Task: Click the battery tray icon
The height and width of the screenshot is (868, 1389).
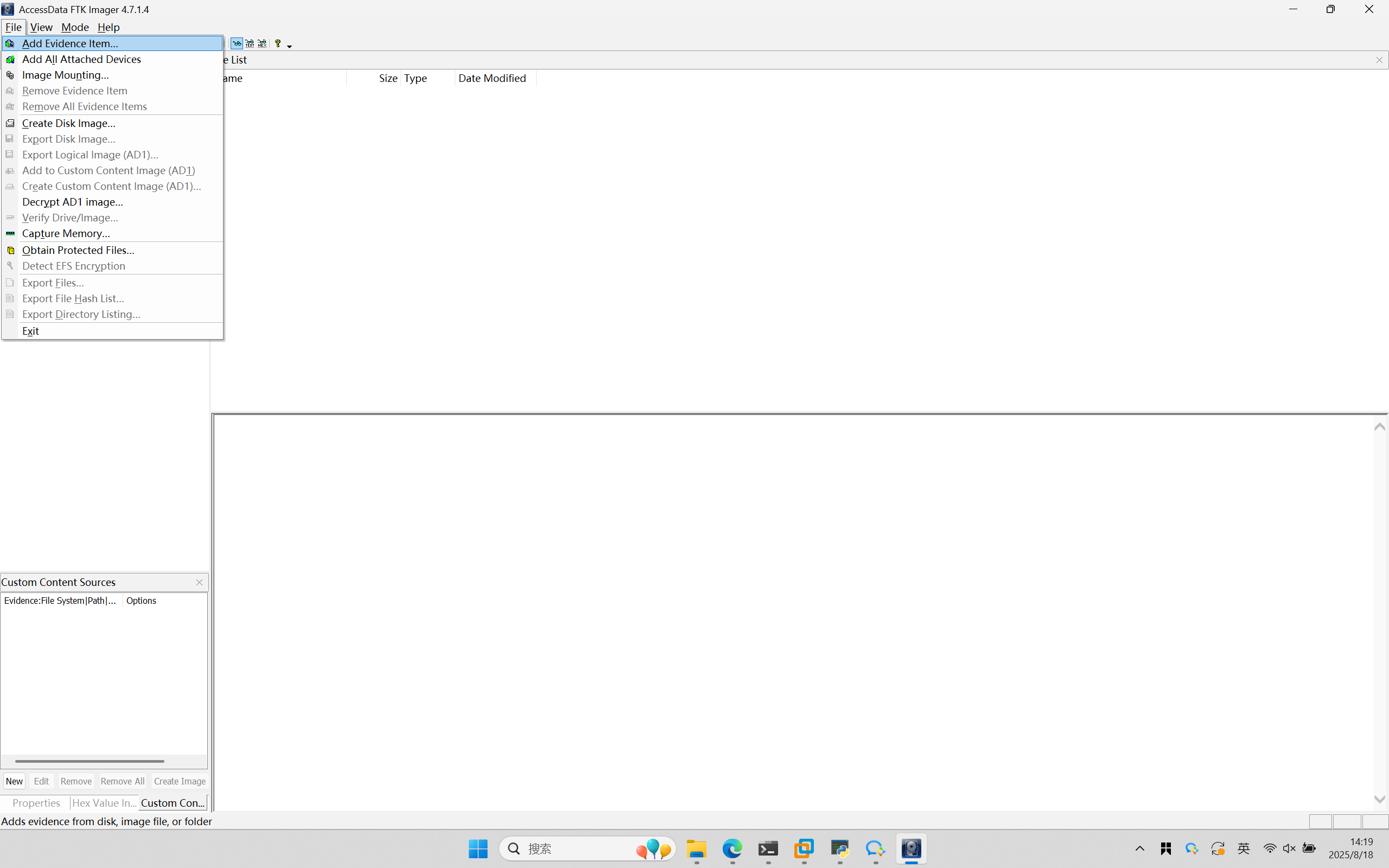Action: [x=1309, y=848]
